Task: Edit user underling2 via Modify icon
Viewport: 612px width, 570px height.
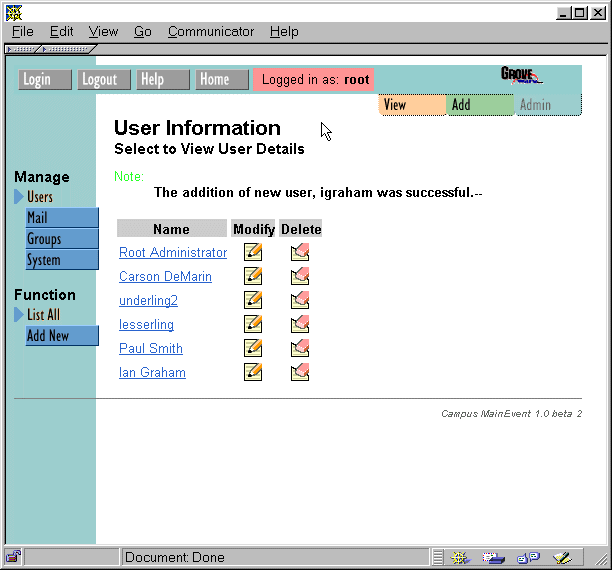Action: tap(253, 300)
